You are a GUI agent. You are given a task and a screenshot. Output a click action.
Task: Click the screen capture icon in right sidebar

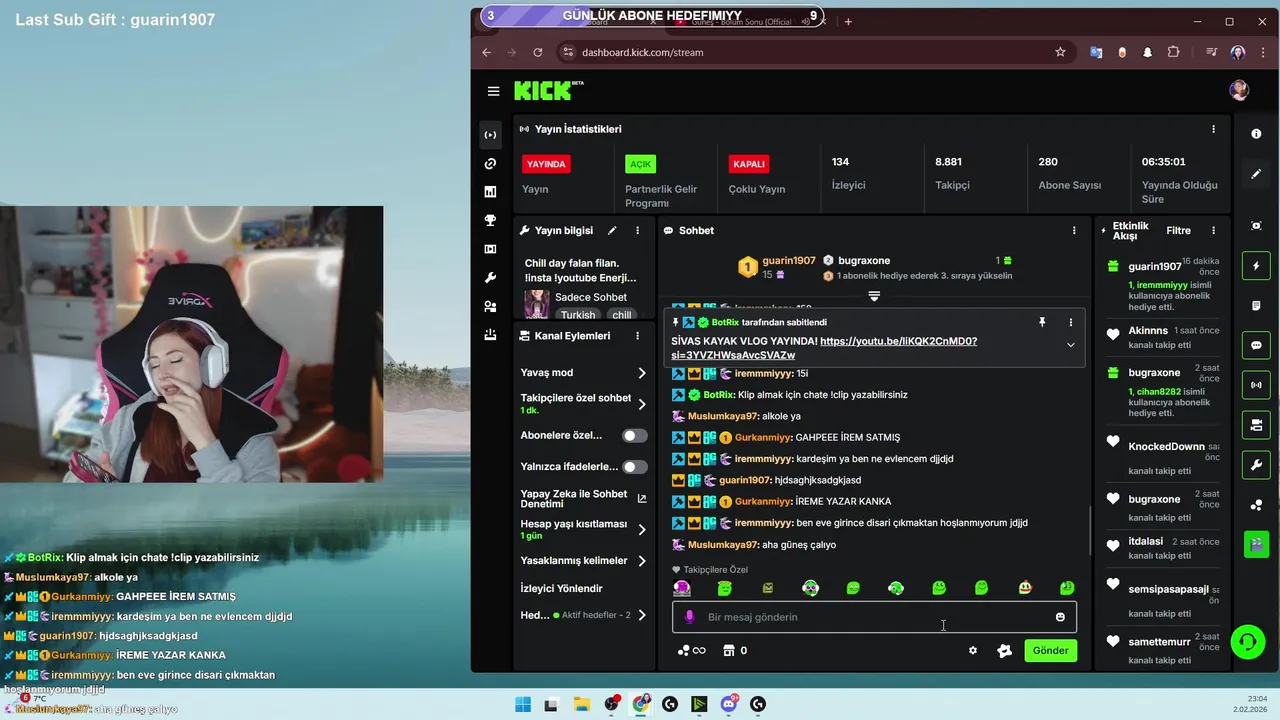pos(1256,226)
